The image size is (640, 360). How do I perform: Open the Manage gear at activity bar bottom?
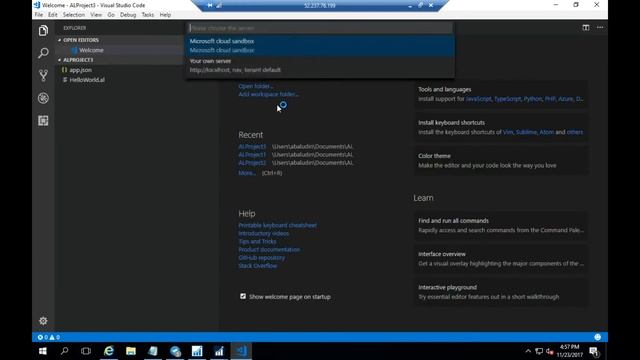point(43,321)
